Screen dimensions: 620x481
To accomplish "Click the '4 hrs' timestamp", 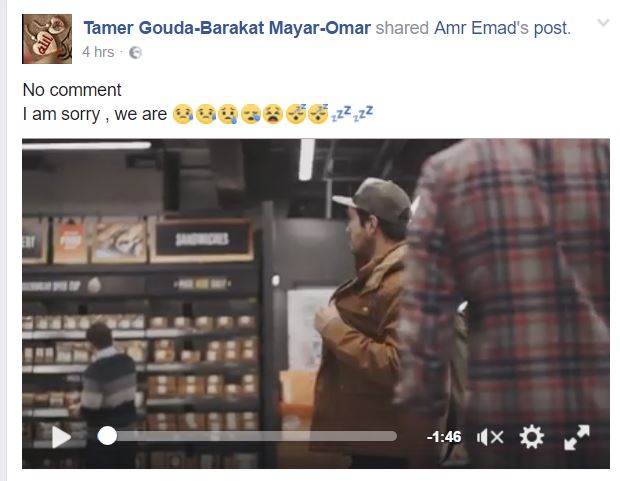I will (x=98, y=52).
